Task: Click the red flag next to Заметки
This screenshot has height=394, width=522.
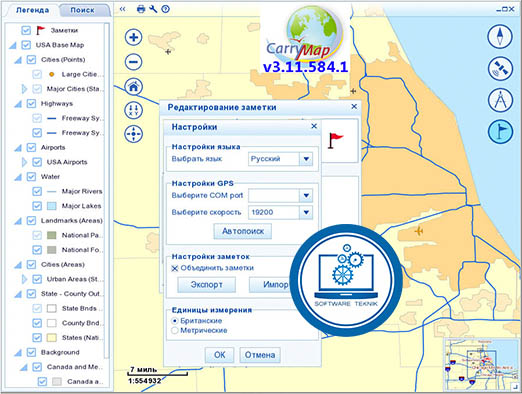Action: (x=40, y=30)
